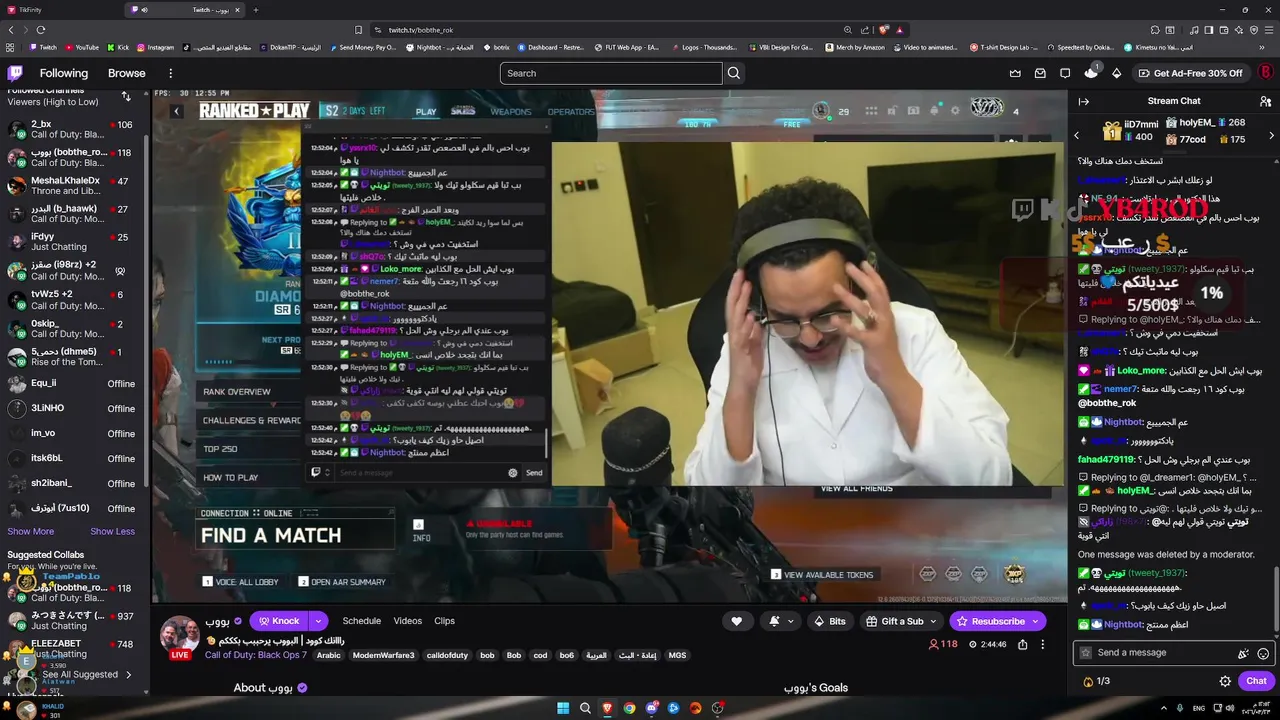Switch to the TikFinity browser tab

[62, 10]
